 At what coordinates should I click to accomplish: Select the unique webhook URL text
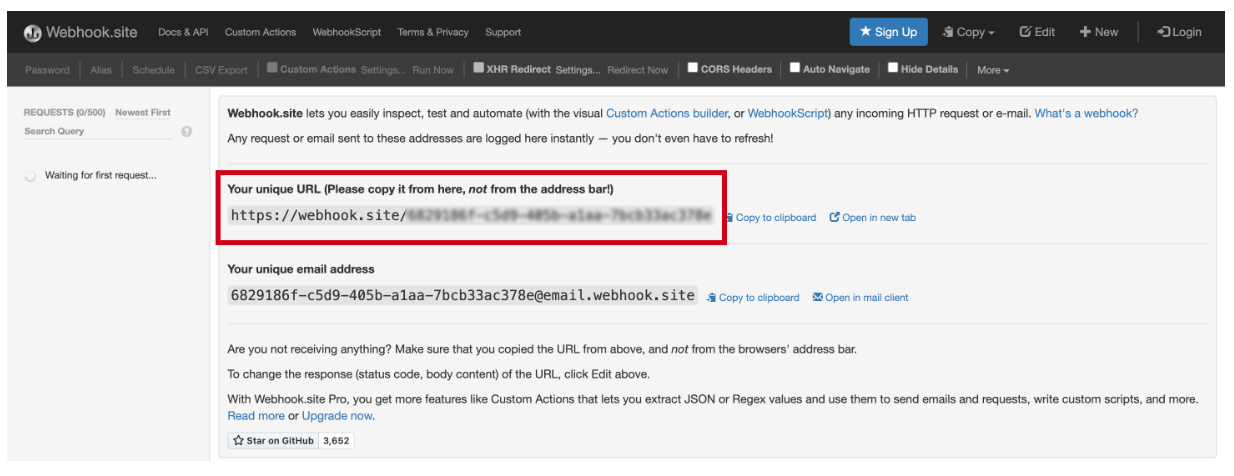(x=470, y=215)
